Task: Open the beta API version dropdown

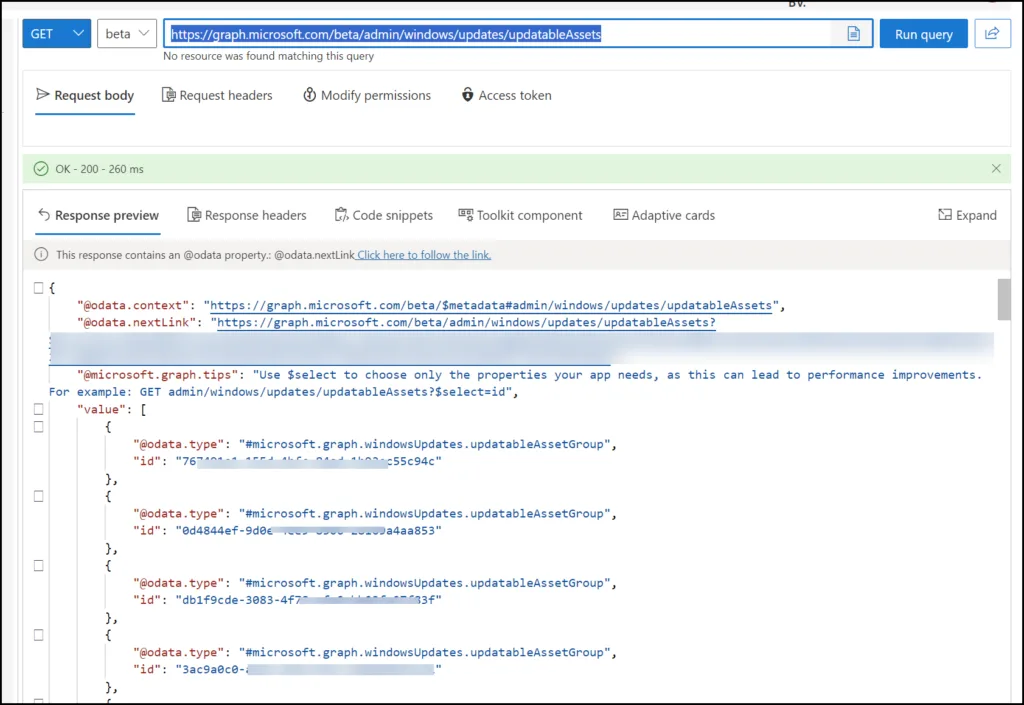Action: [x=127, y=33]
